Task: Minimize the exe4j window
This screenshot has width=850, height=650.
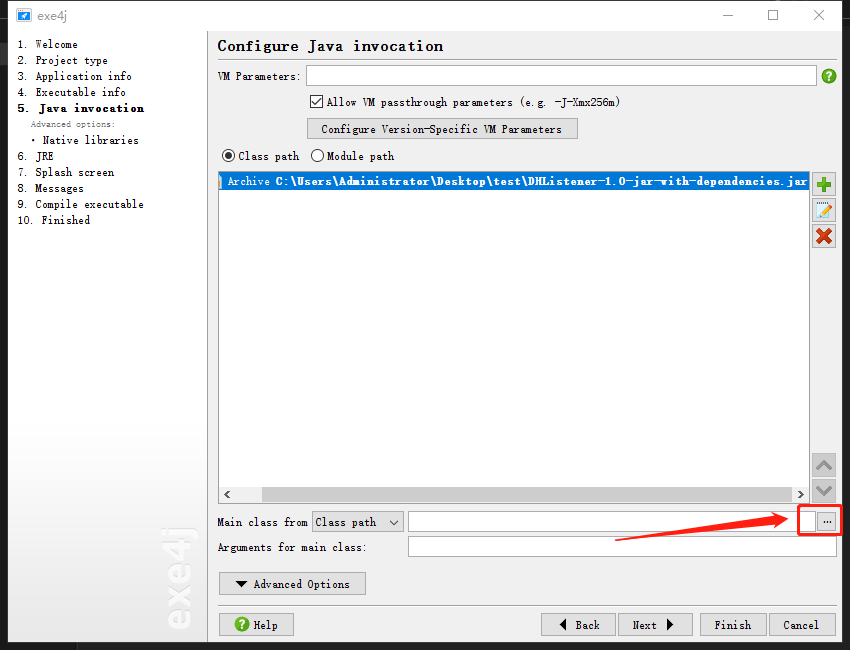Action: 728,15
